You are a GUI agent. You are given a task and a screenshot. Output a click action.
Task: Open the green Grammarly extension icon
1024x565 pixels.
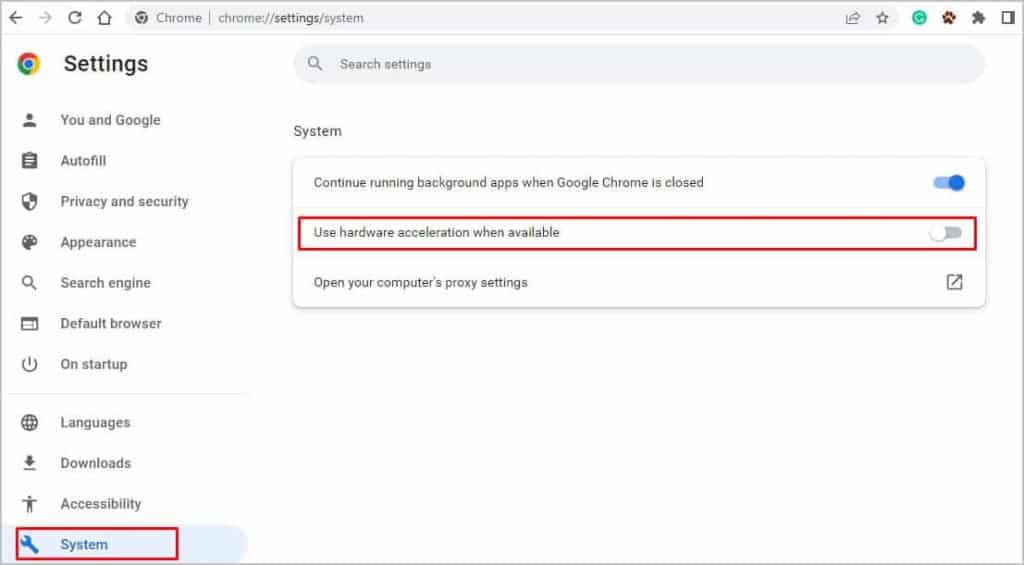pyautogui.click(x=920, y=18)
